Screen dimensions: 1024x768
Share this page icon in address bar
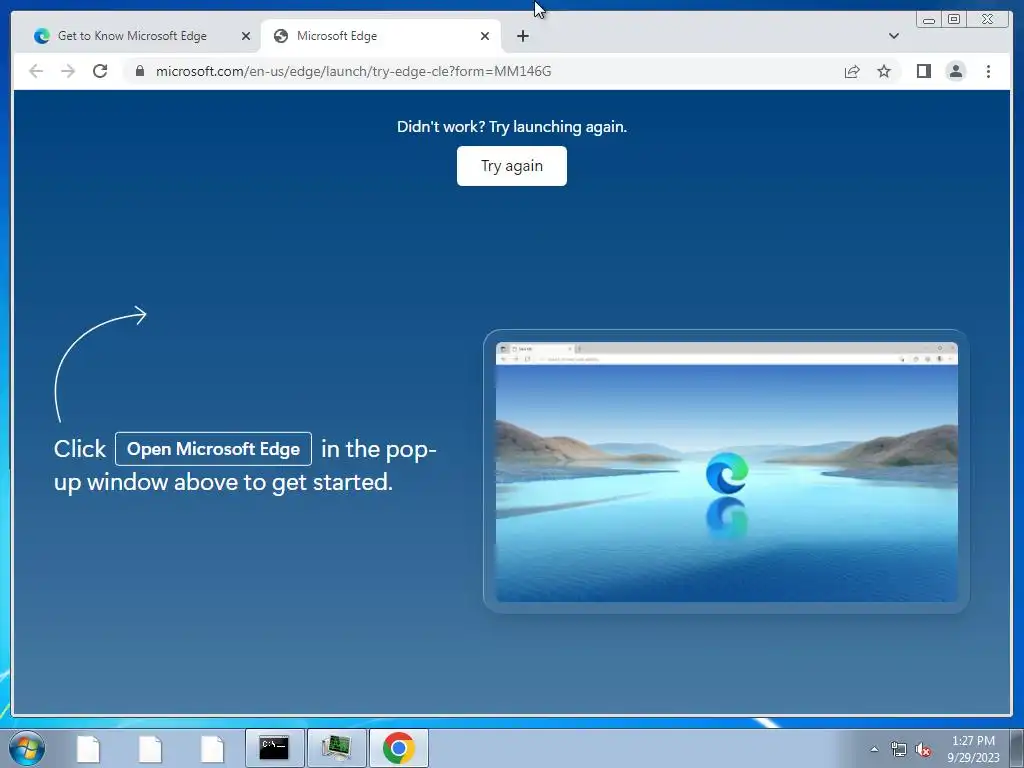pos(852,71)
